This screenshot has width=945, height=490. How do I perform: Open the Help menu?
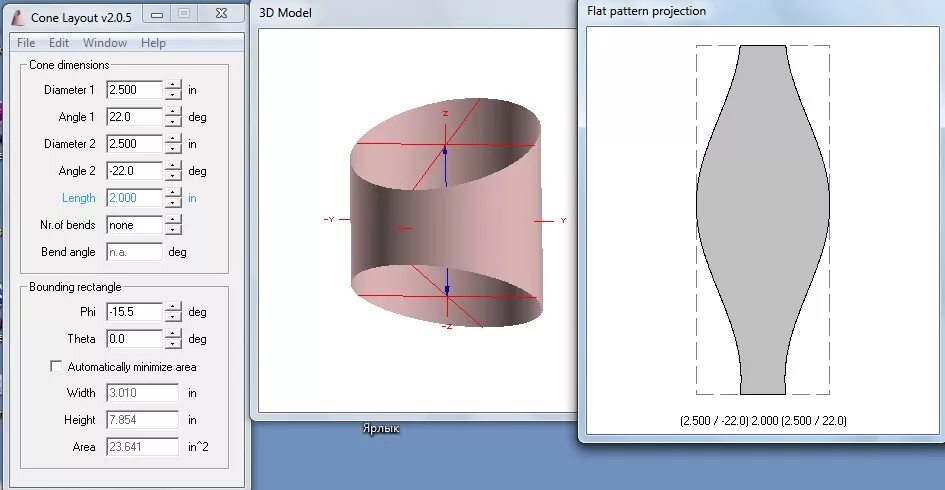coord(153,43)
